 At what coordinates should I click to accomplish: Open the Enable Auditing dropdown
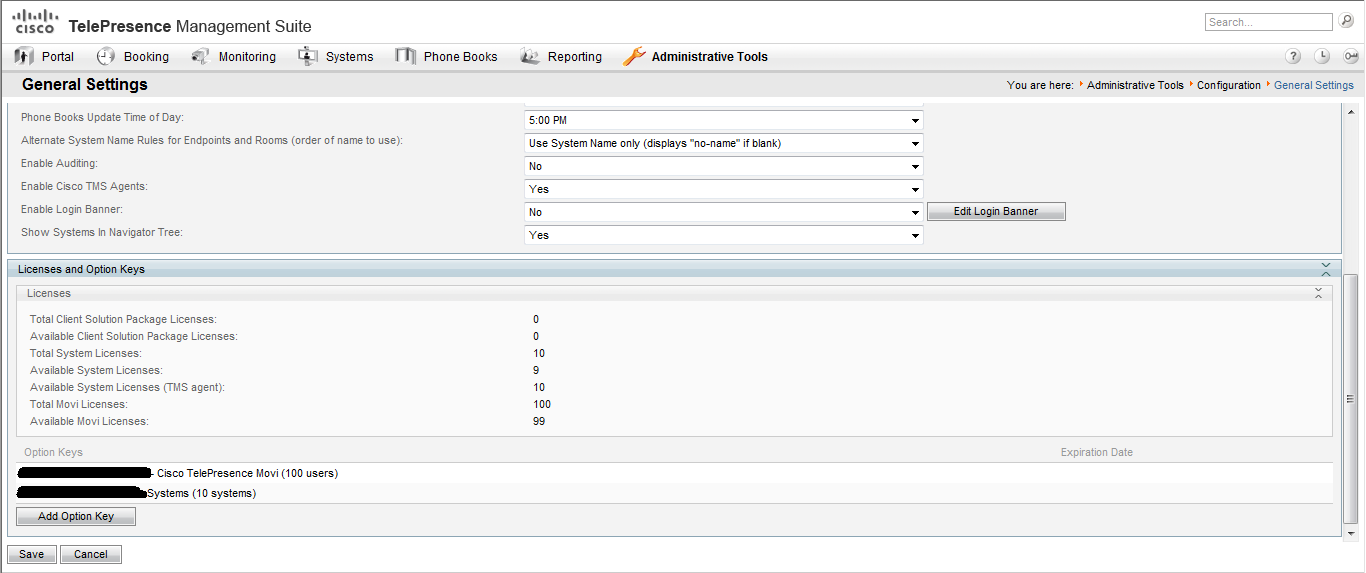point(723,166)
